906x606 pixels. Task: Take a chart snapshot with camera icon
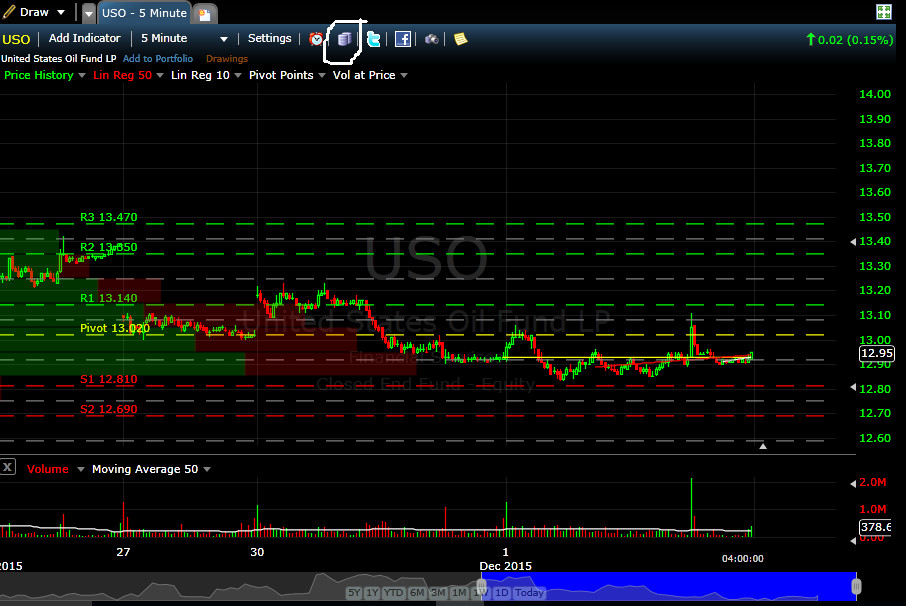tap(432, 39)
